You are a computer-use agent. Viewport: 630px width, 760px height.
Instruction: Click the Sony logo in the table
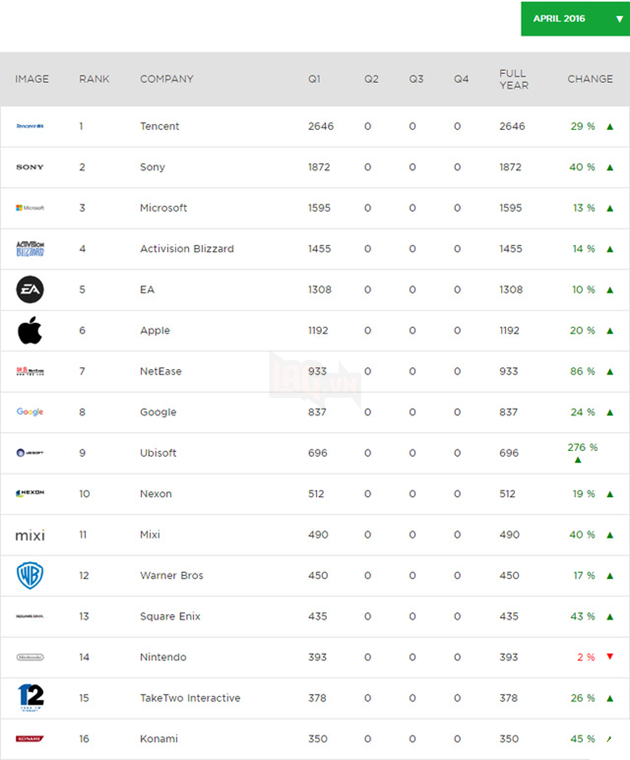pos(30,167)
